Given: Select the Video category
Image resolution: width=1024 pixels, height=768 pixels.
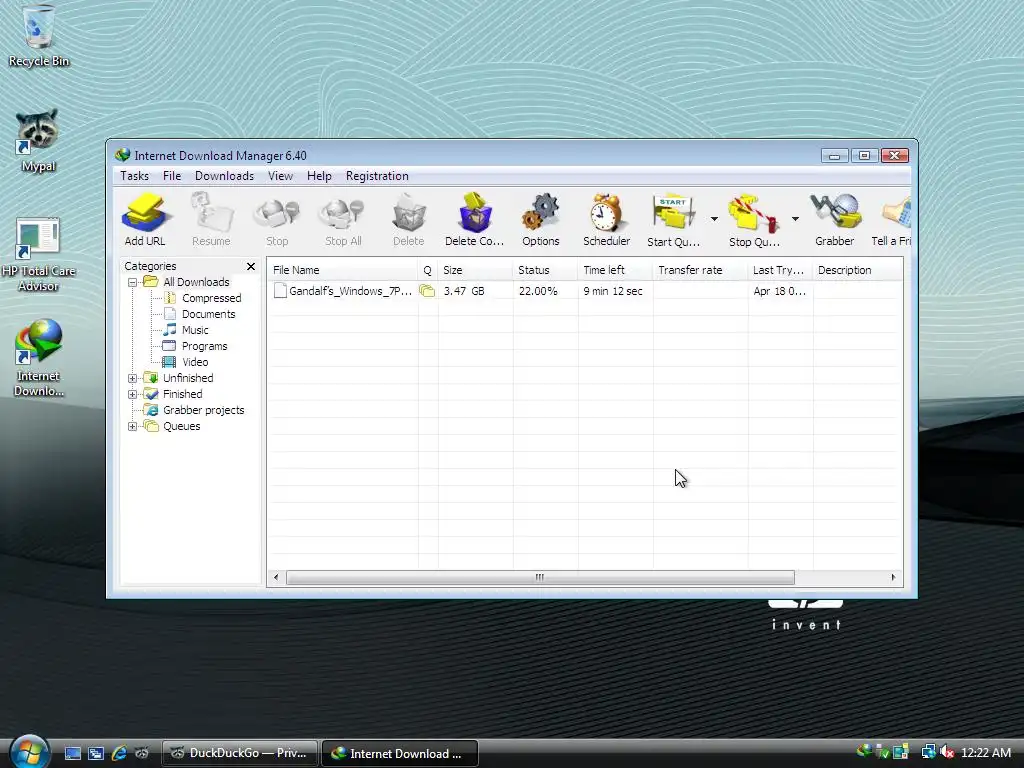Looking at the screenshot, I should [195, 362].
